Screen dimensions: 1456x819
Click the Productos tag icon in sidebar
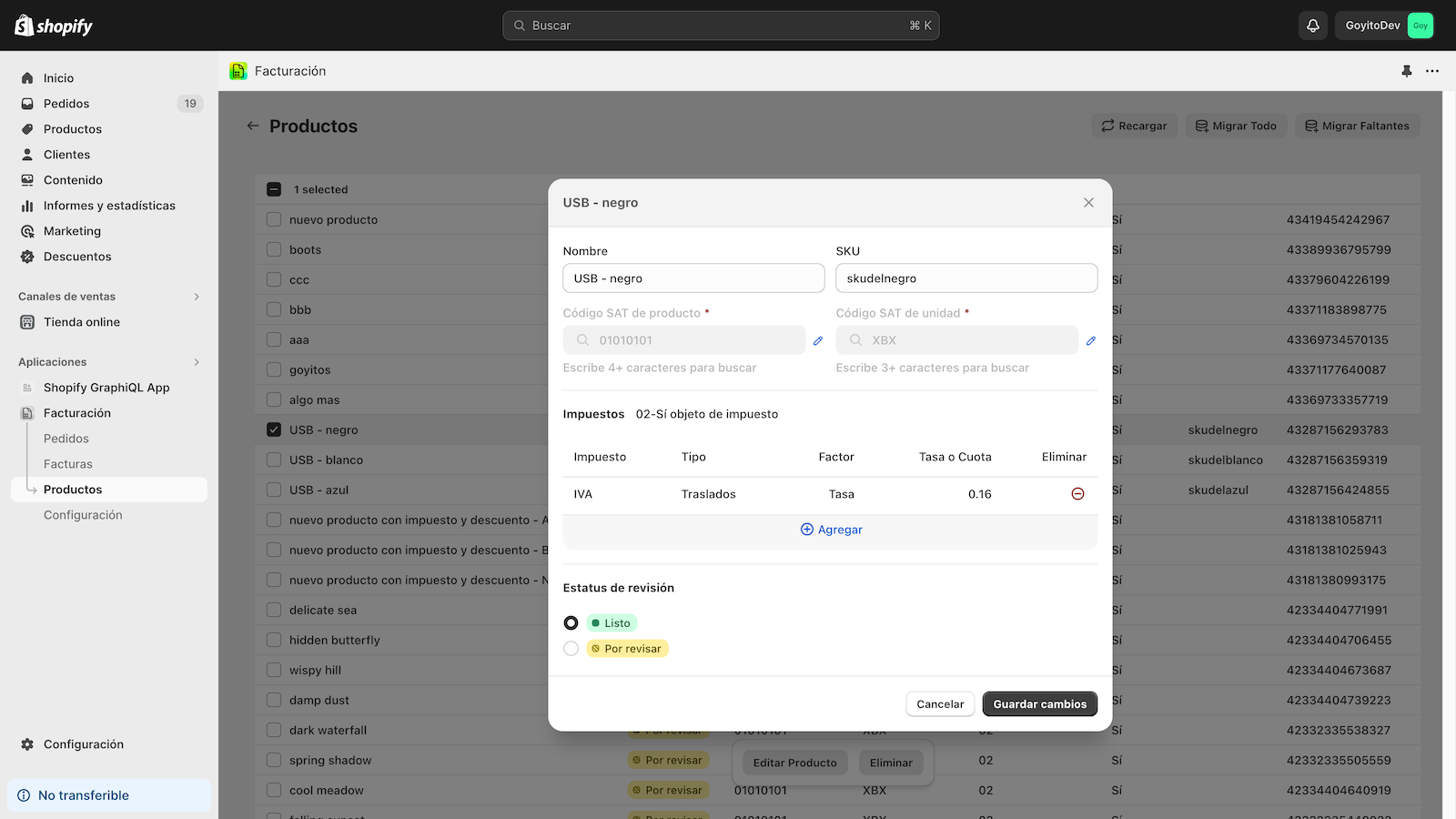coord(27,129)
